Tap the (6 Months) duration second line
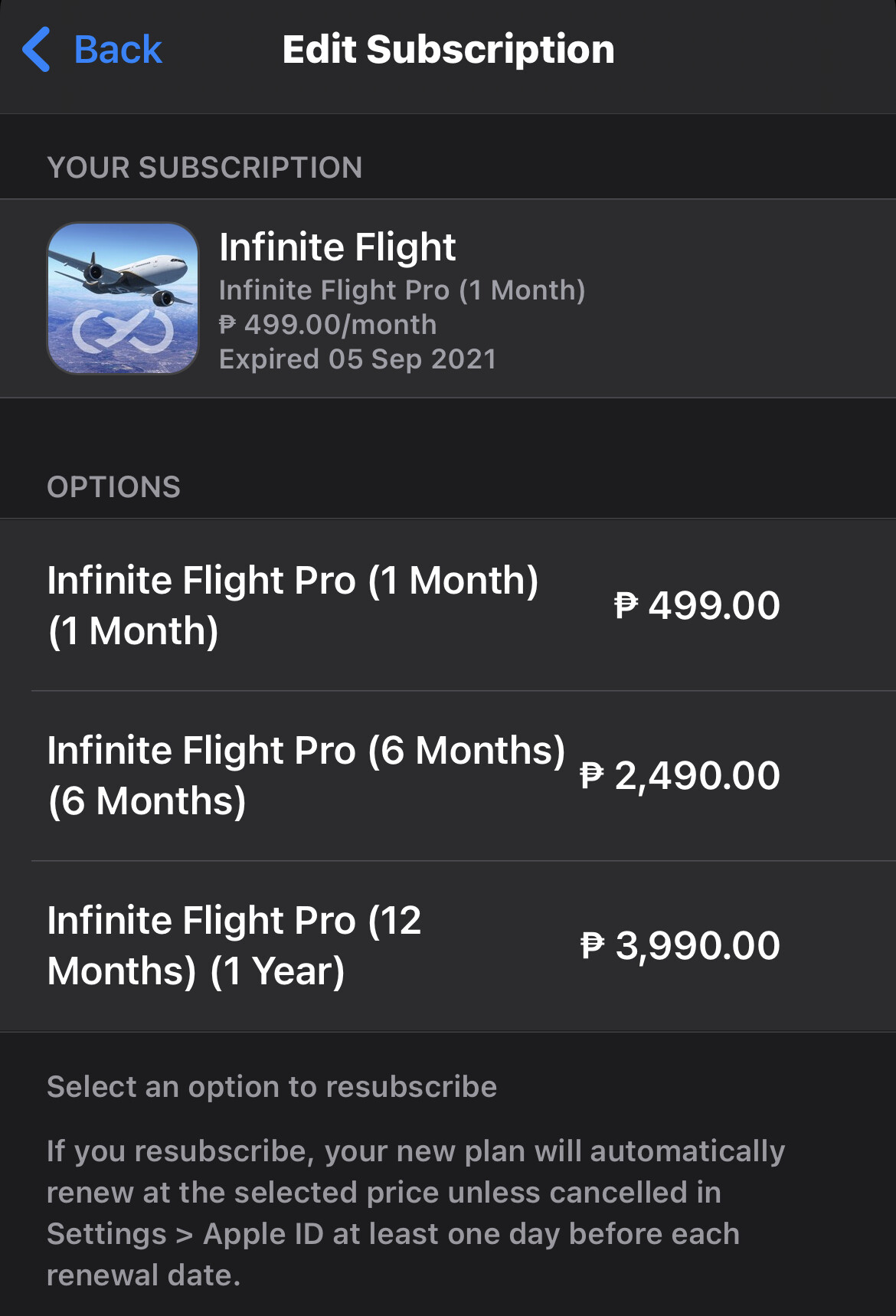Screen dimensions: 896x1316 click(147, 801)
